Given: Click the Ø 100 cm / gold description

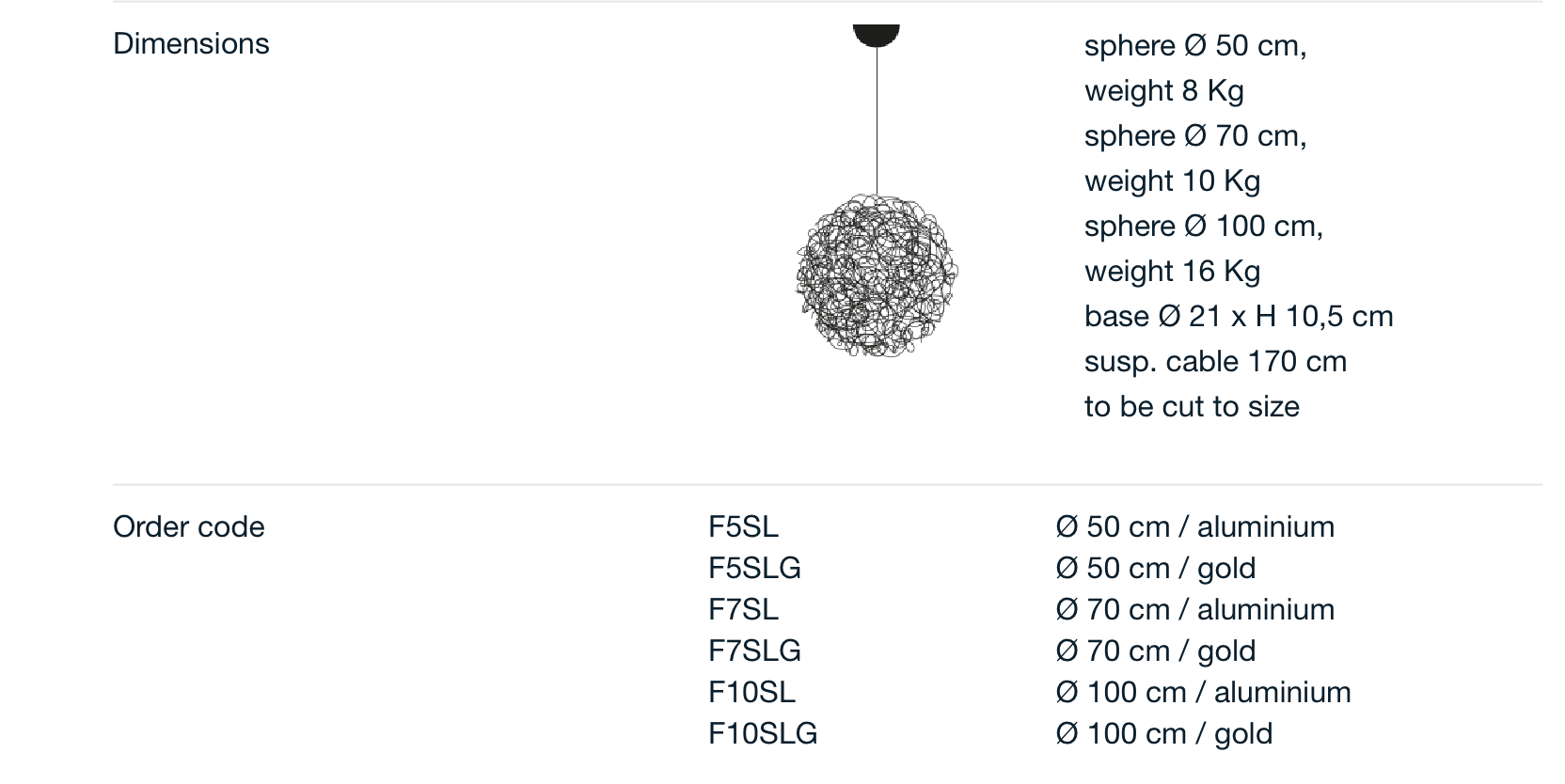Looking at the screenshot, I should [1163, 733].
